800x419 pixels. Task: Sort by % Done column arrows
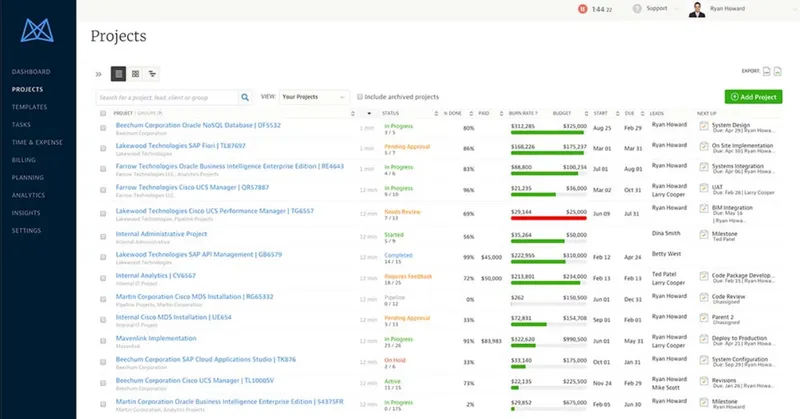[471, 113]
